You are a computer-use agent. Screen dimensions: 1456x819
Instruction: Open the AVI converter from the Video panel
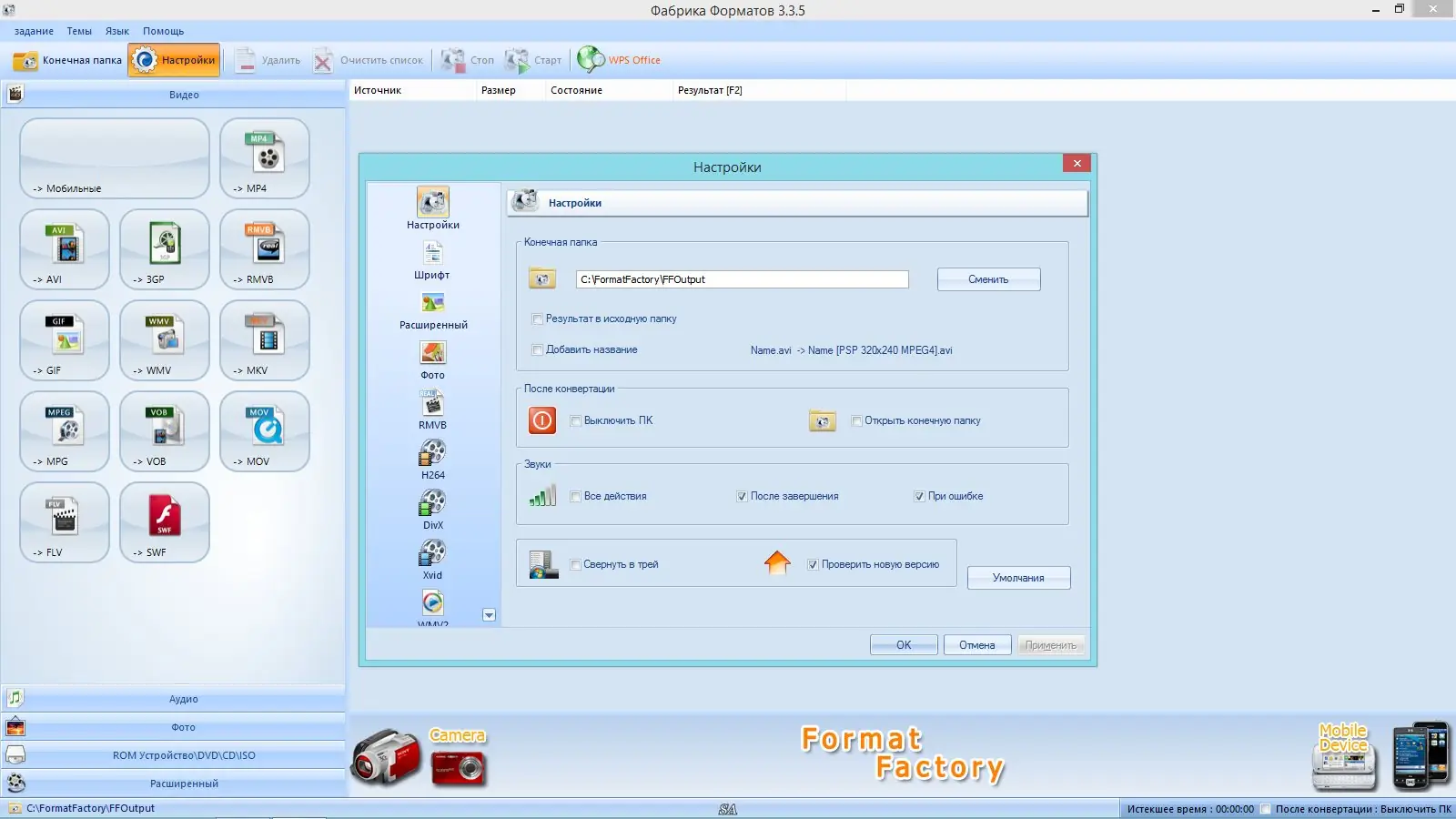64,249
